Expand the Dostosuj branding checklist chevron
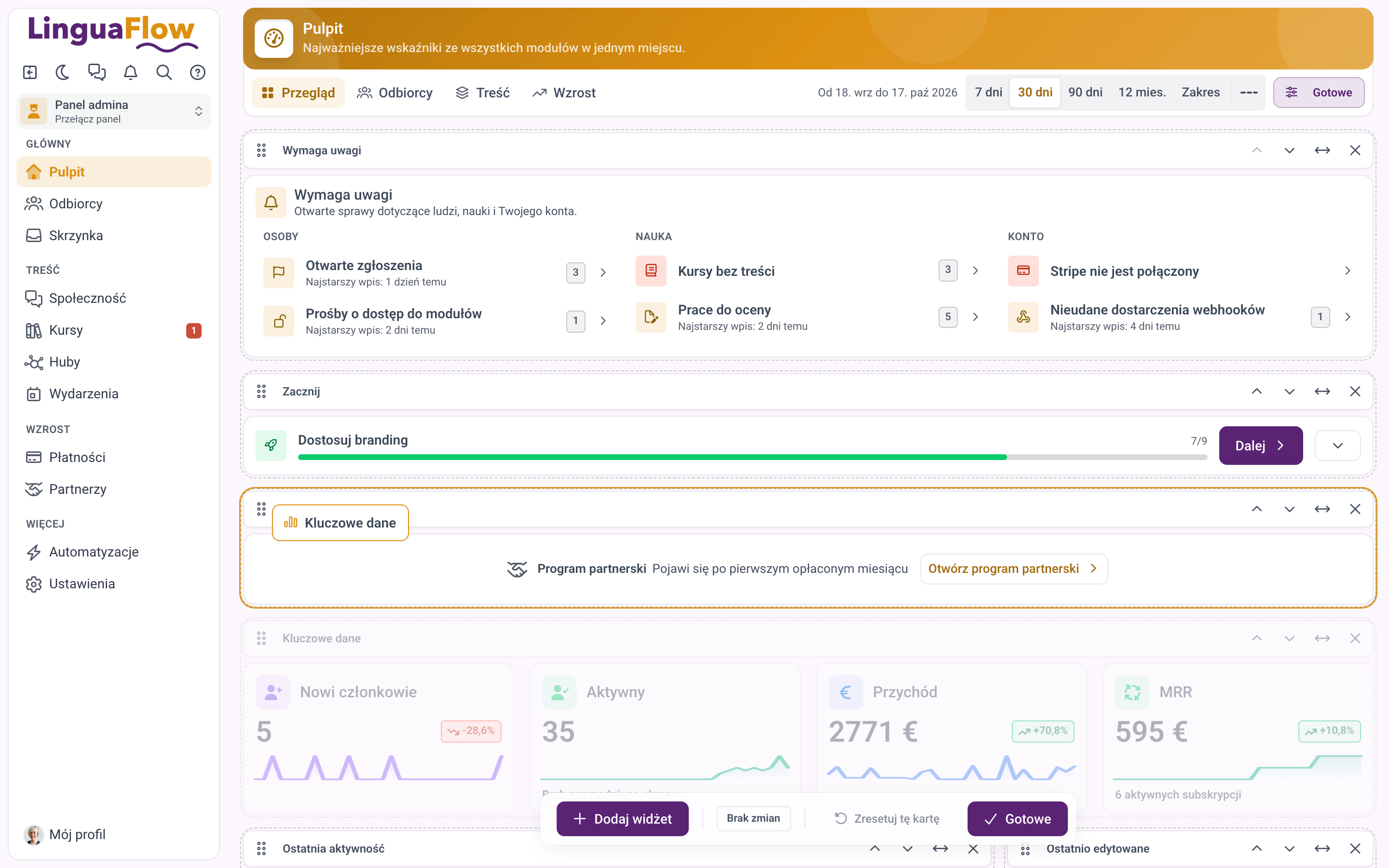Viewport: 1389px width, 868px height. tap(1337, 446)
